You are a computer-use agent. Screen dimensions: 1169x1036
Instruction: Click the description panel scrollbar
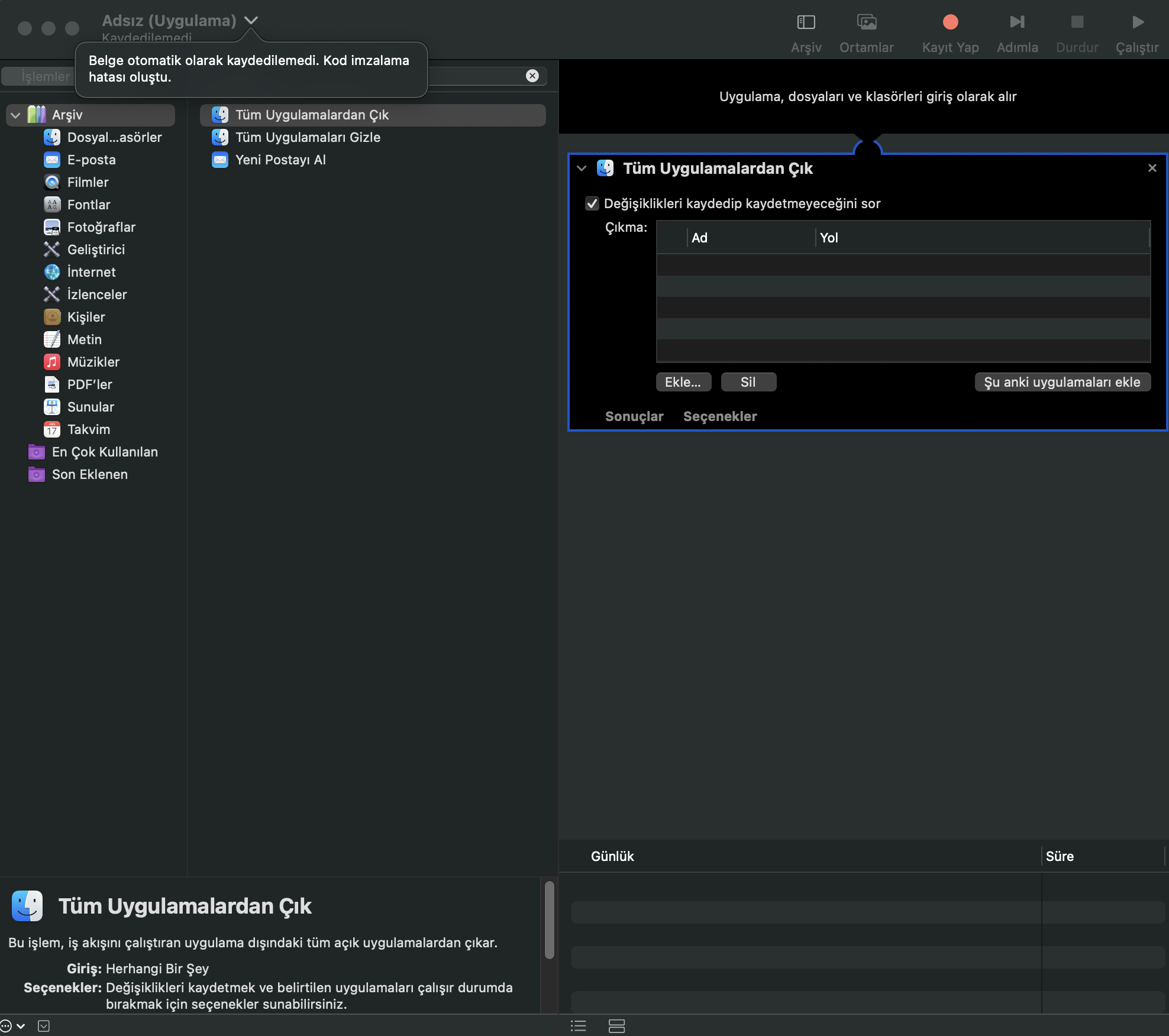(x=549, y=920)
